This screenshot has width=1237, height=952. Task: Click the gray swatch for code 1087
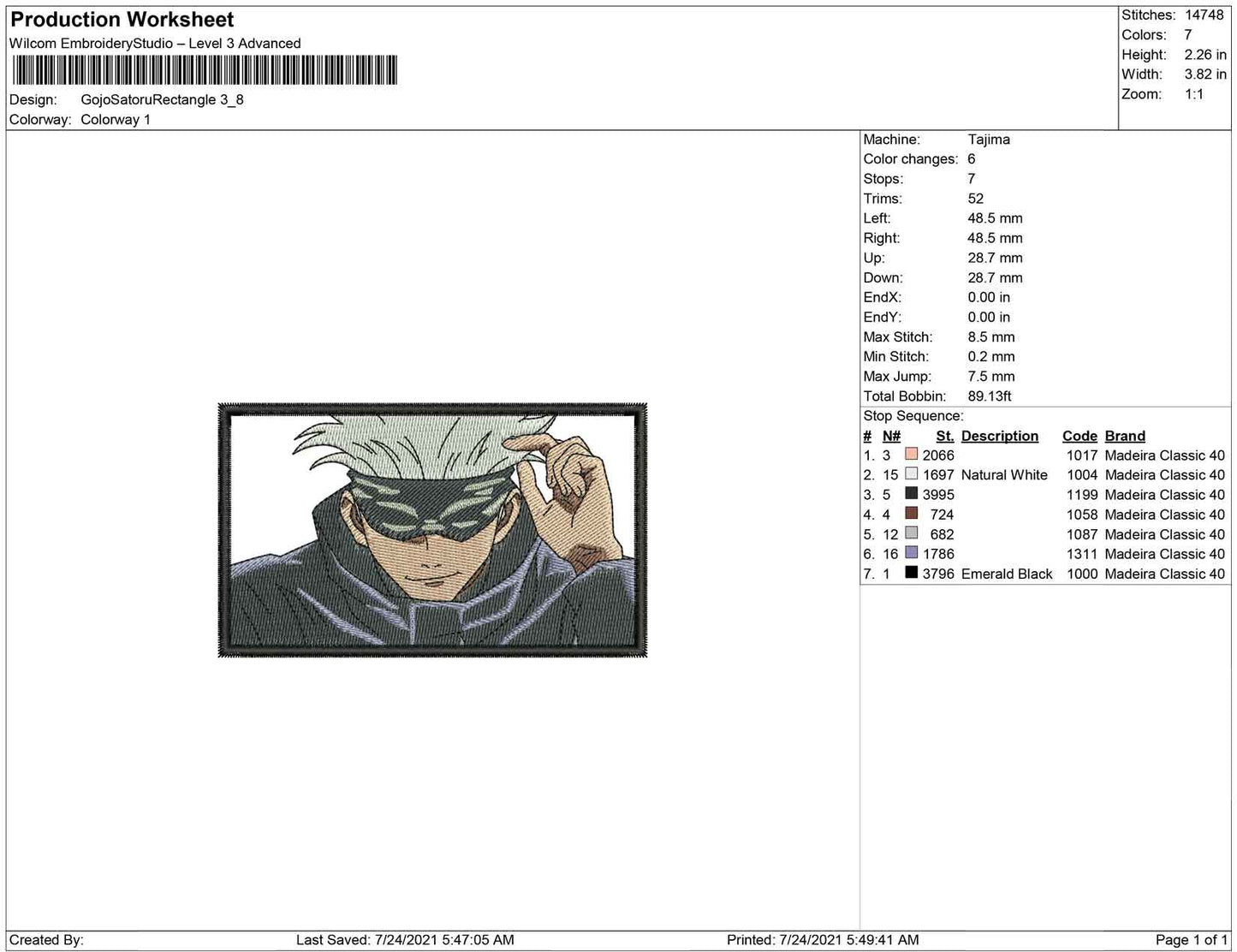tap(911, 533)
